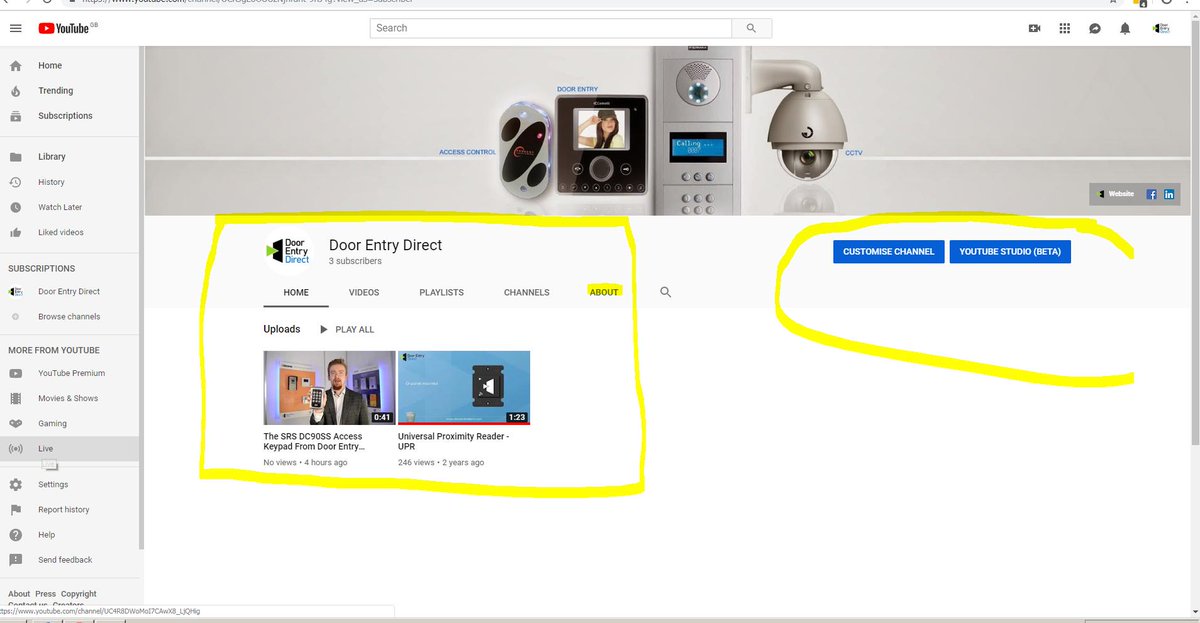The width and height of the screenshot is (1200, 623).
Task: Click the 3 subscribers text
Action: pos(355,262)
